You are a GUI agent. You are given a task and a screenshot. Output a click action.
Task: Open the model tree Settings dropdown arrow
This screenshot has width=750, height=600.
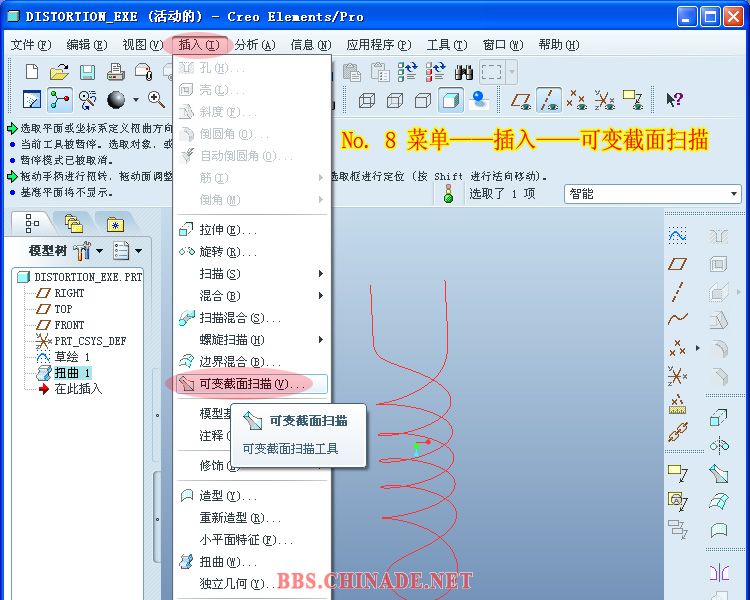coord(99,251)
